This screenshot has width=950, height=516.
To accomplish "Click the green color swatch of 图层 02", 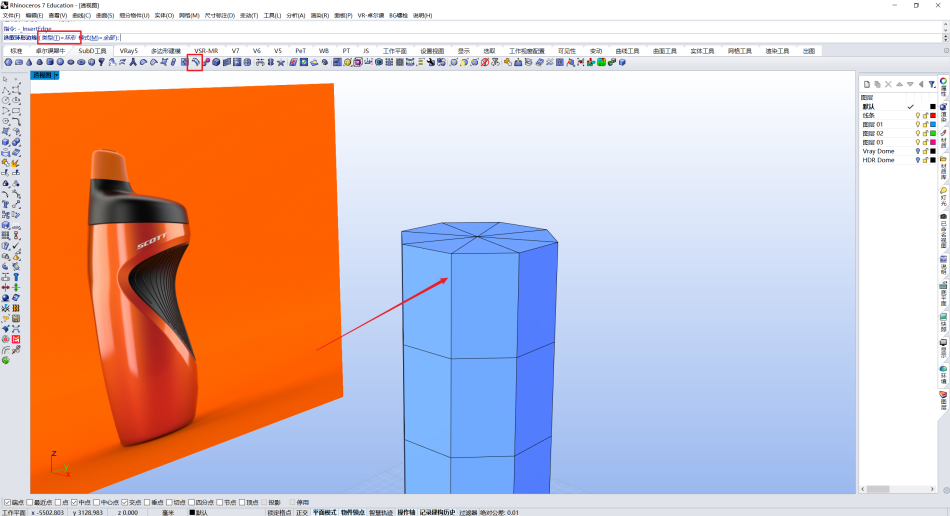I will [933, 133].
